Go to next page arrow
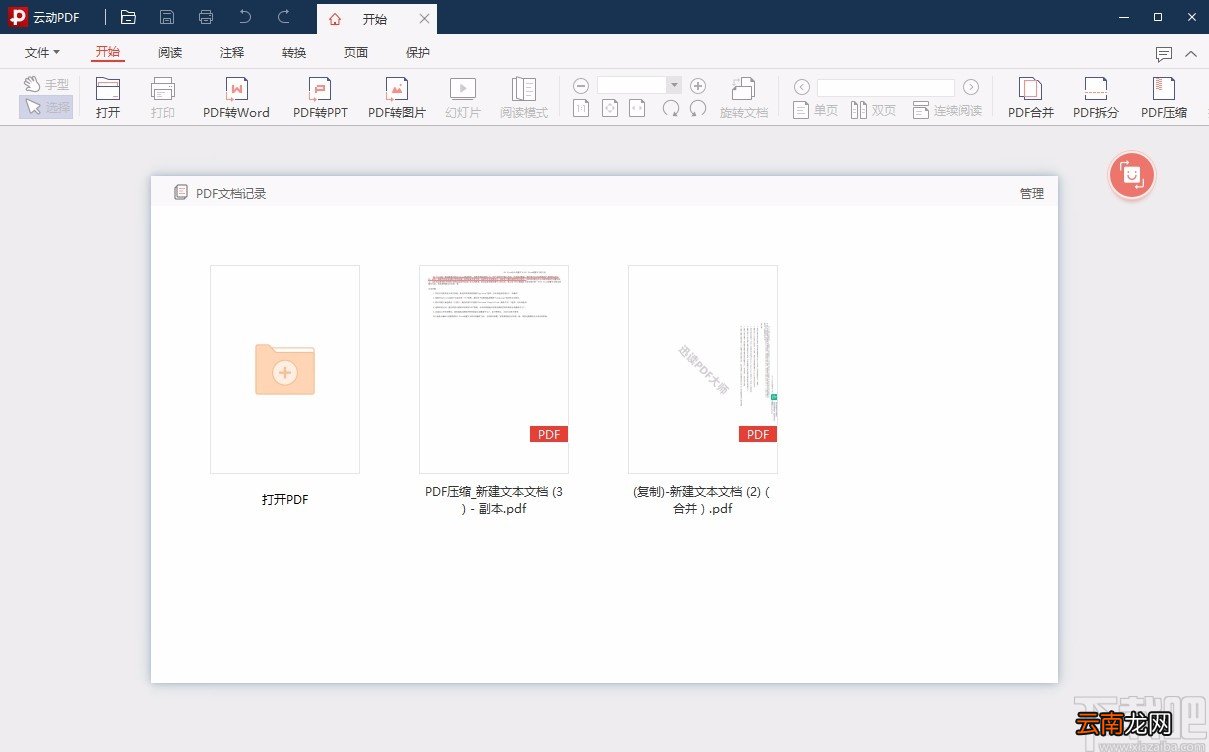 971,87
